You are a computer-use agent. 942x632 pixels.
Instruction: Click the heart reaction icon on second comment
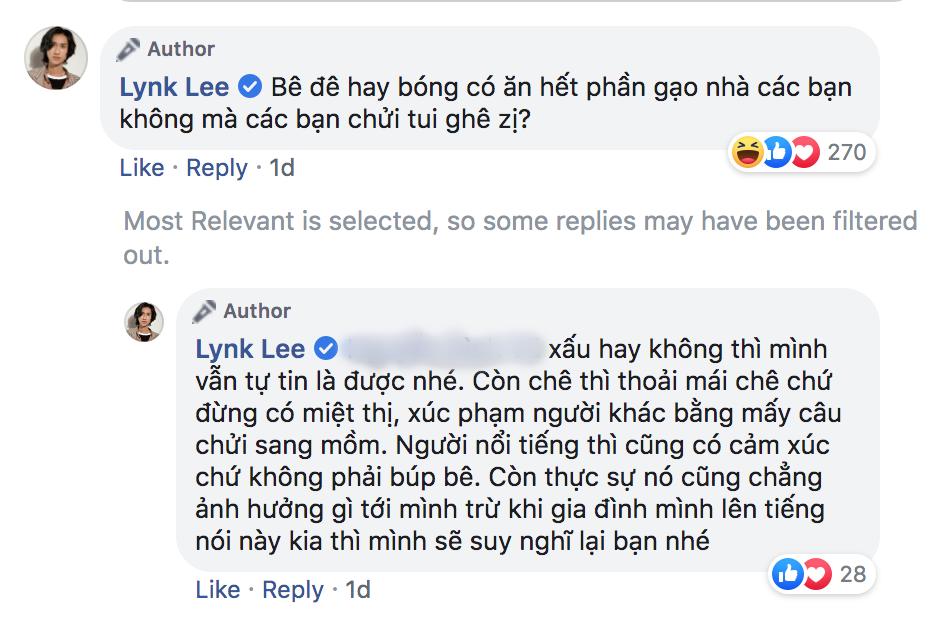[815, 573]
